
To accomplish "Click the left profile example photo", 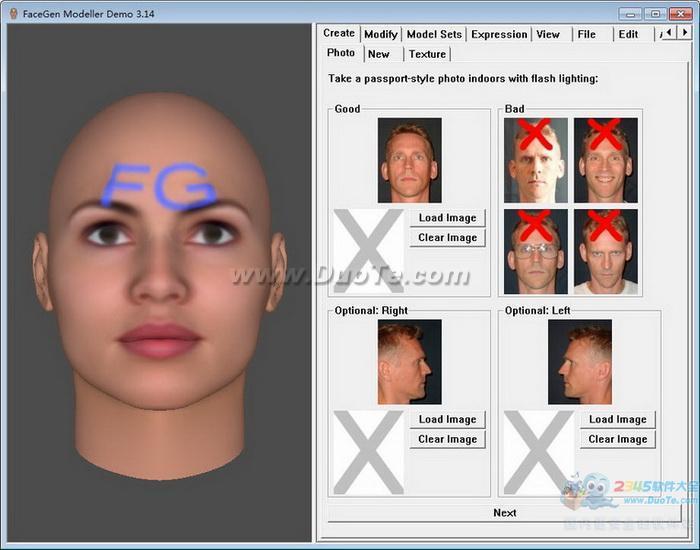I will point(580,362).
